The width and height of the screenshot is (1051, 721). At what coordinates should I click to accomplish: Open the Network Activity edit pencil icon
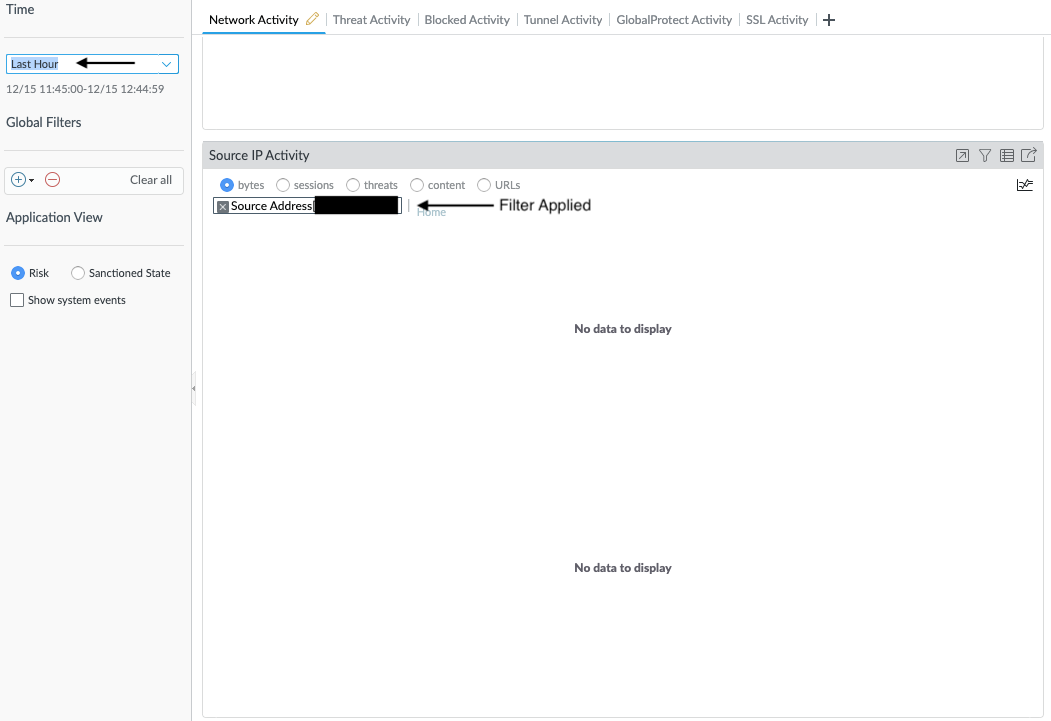click(312, 18)
